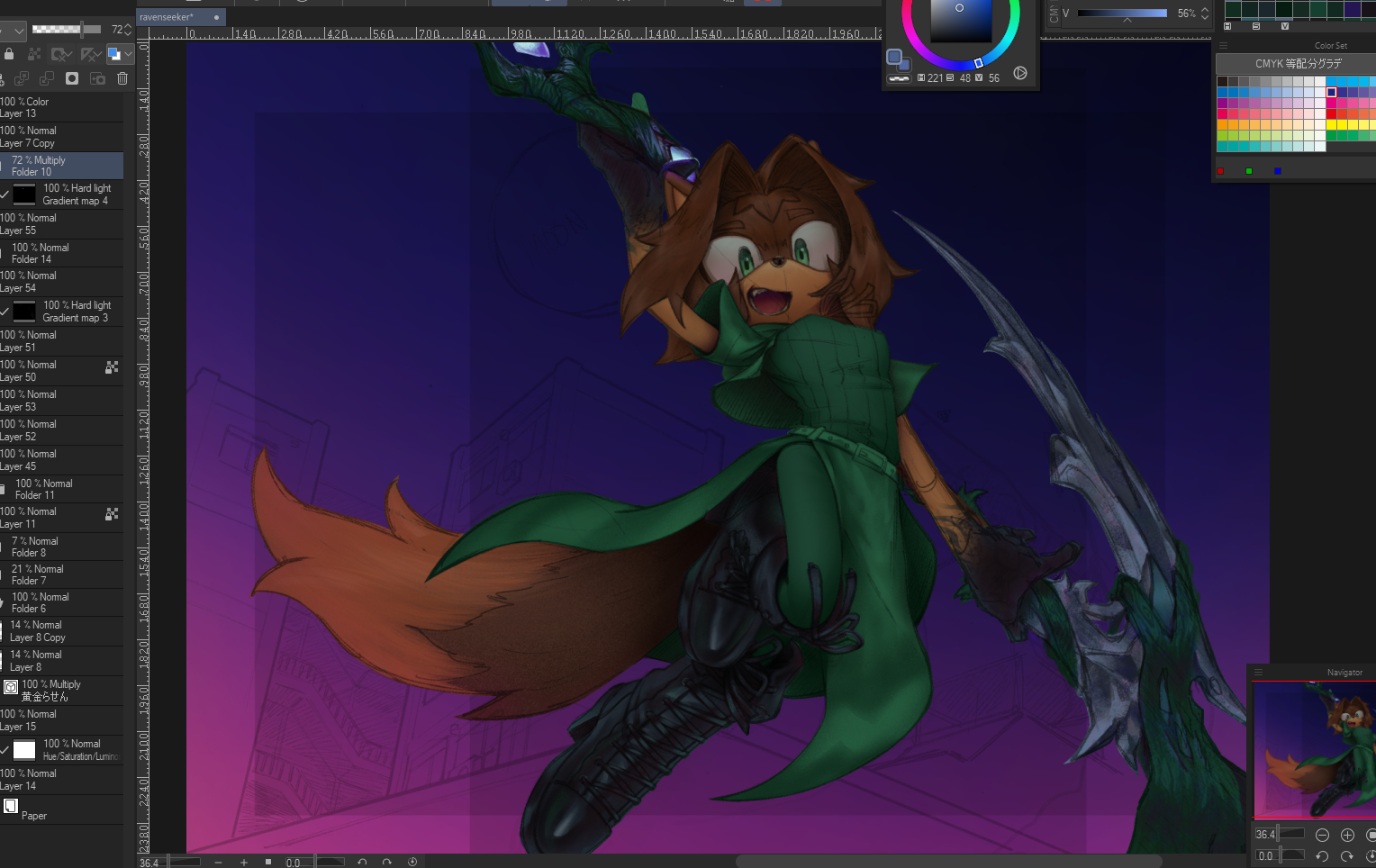Toggle visibility of Hue/Saturation/Luminosity layer
The image size is (1376, 868).
tap(5, 749)
